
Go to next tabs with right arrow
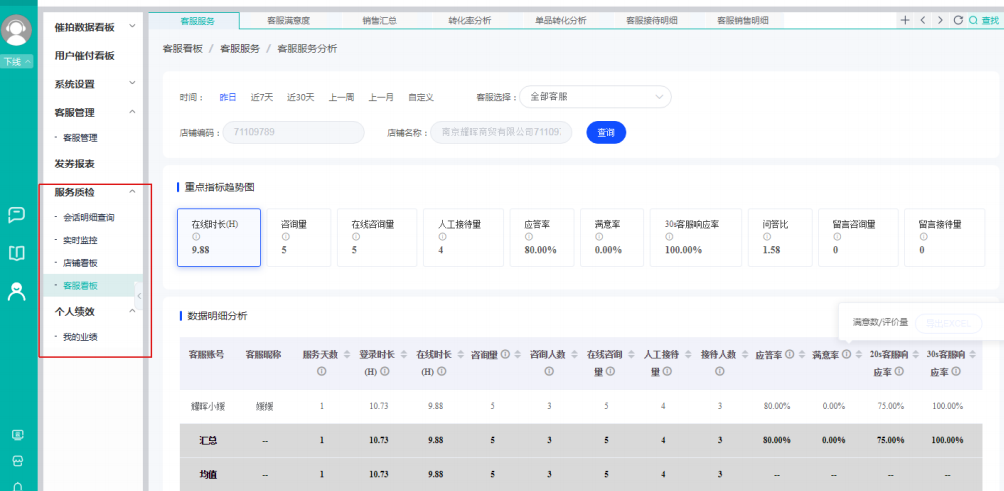(940, 20)
